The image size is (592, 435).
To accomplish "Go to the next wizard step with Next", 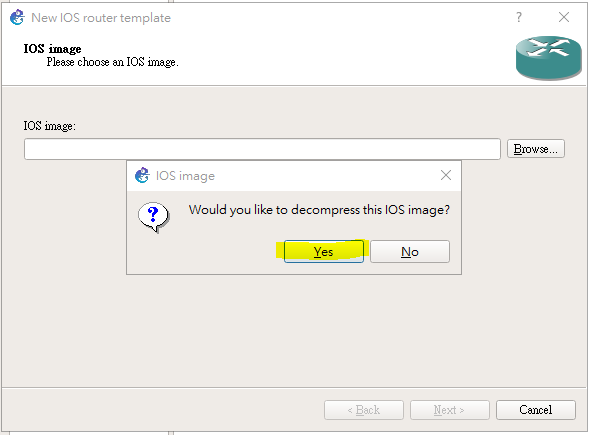I will [449, 410].
